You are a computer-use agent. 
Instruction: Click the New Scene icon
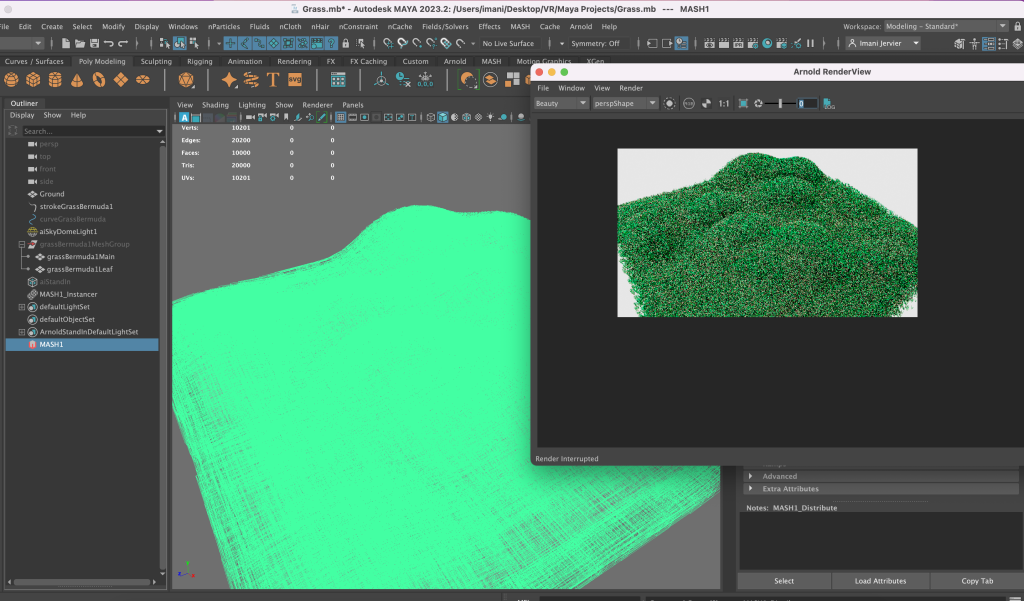tap(66, 43)
